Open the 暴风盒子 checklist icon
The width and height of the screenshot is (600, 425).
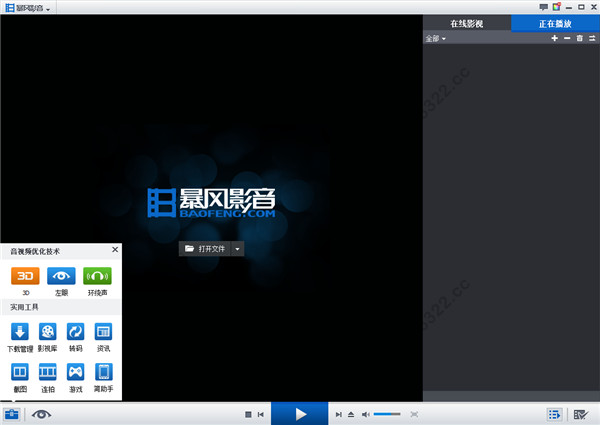coord(580,414)
